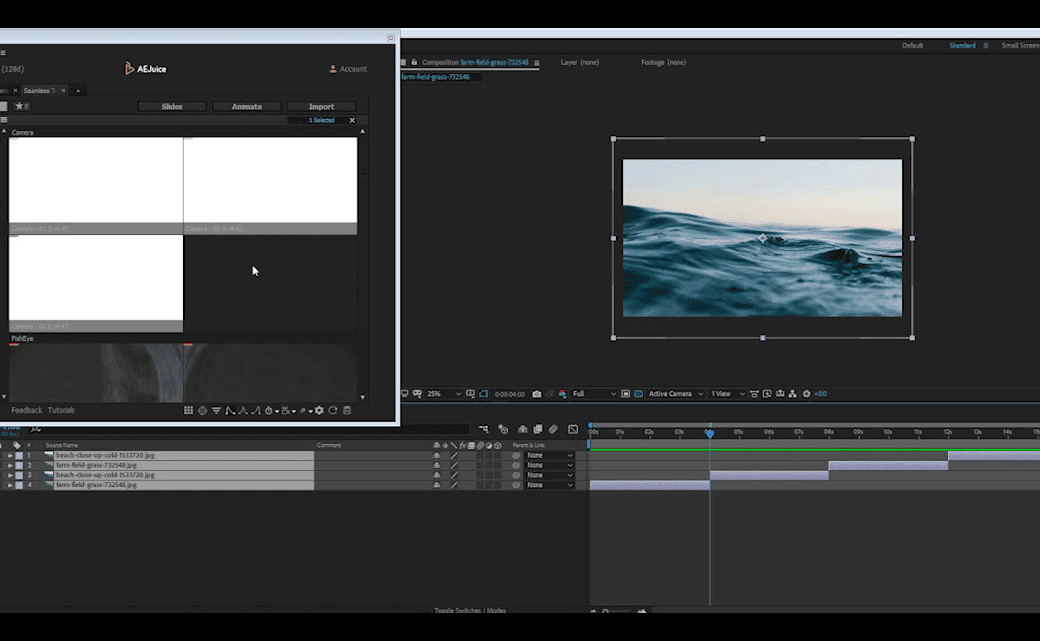
Task: Toggle the transparency grid icon
Action: (638, 393)
